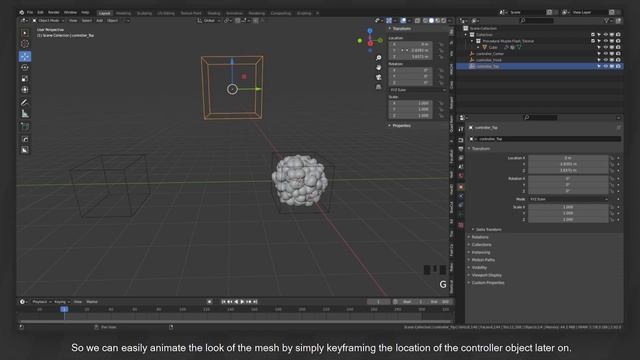Click the viewport zoom magnifier icon
640x360 pixels.
coord(378,58)
